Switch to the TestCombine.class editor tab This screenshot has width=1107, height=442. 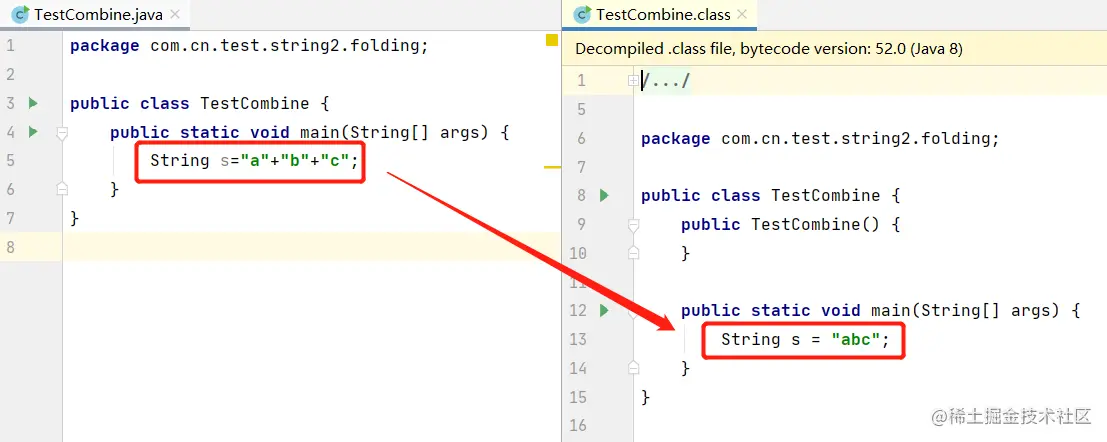coord(659,14)
